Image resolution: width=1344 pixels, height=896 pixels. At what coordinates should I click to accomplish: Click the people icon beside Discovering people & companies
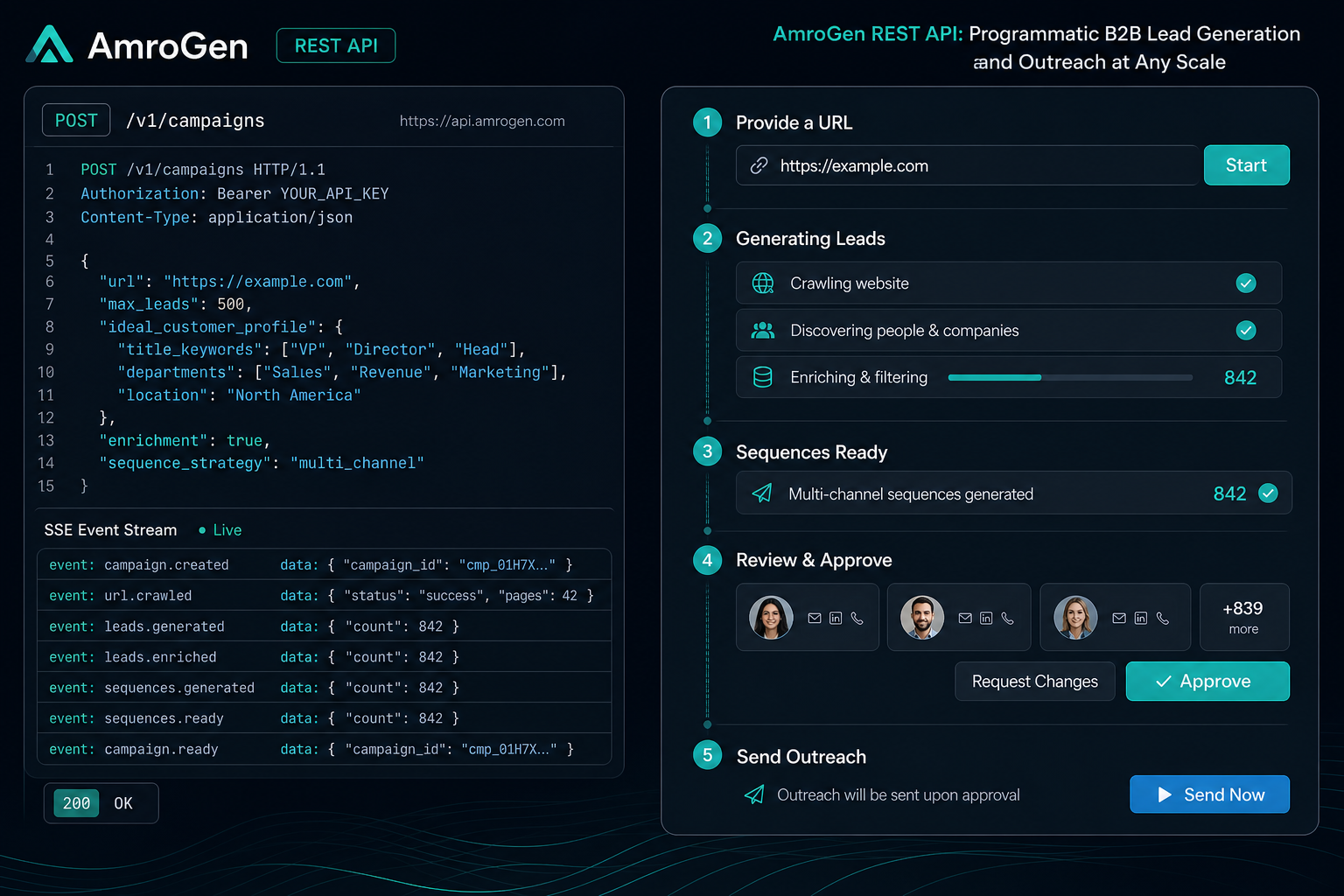763,331
